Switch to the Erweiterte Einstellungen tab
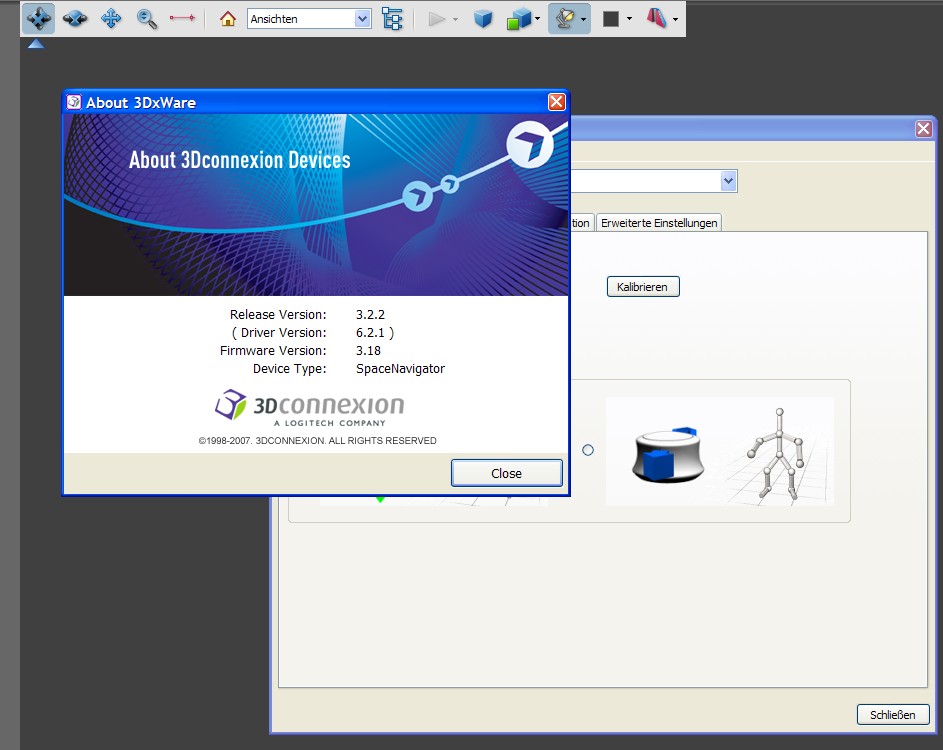Viewport: 943px width, 750px height. 659,223
